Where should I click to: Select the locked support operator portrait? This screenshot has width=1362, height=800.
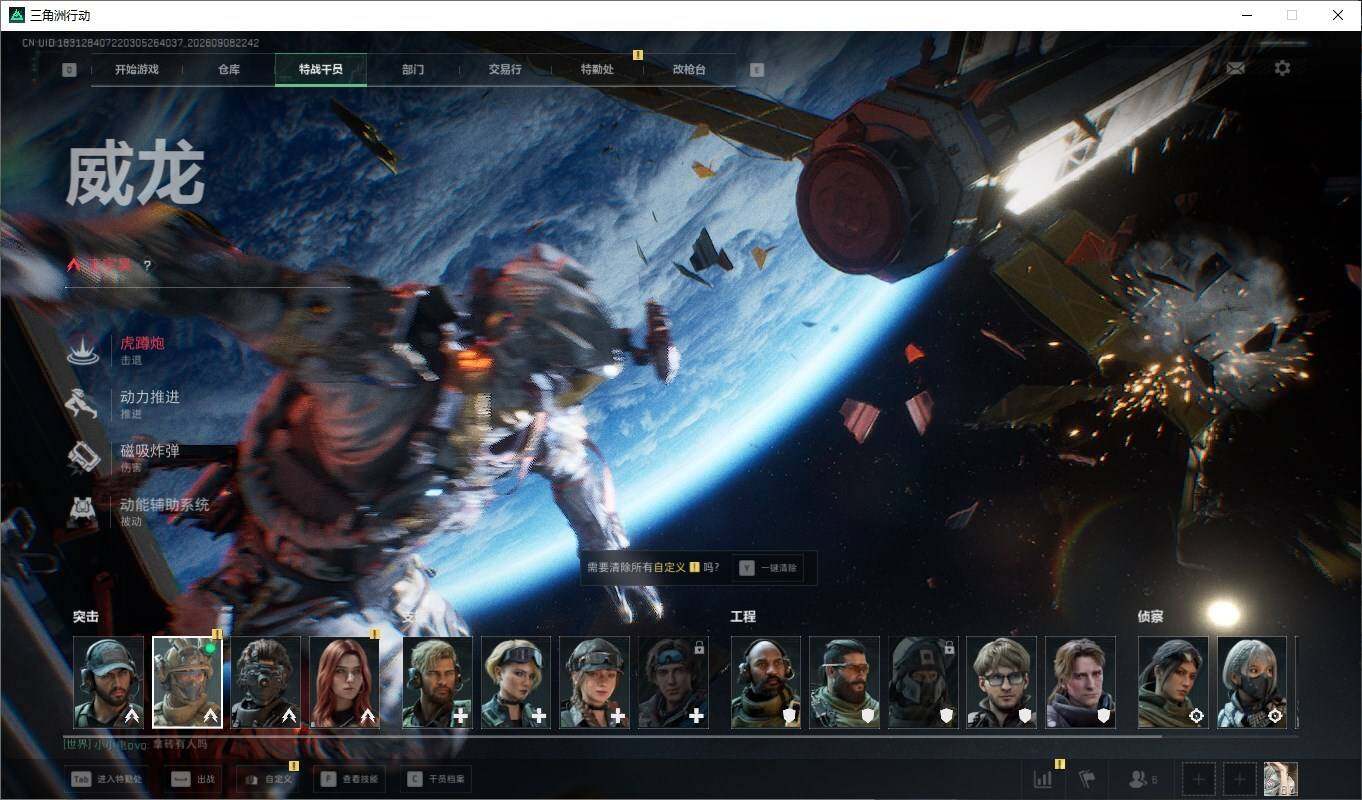pyautogui.click(x=673, y=682)
